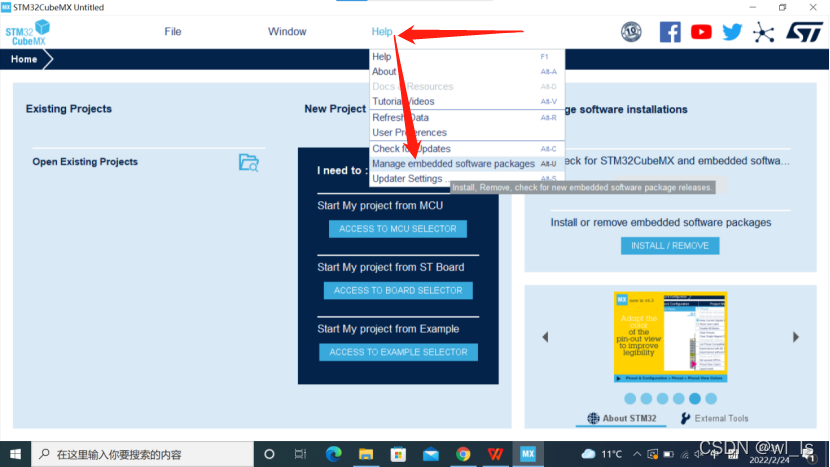Launch Microsoft Edge from taskbar

(333, 454)
